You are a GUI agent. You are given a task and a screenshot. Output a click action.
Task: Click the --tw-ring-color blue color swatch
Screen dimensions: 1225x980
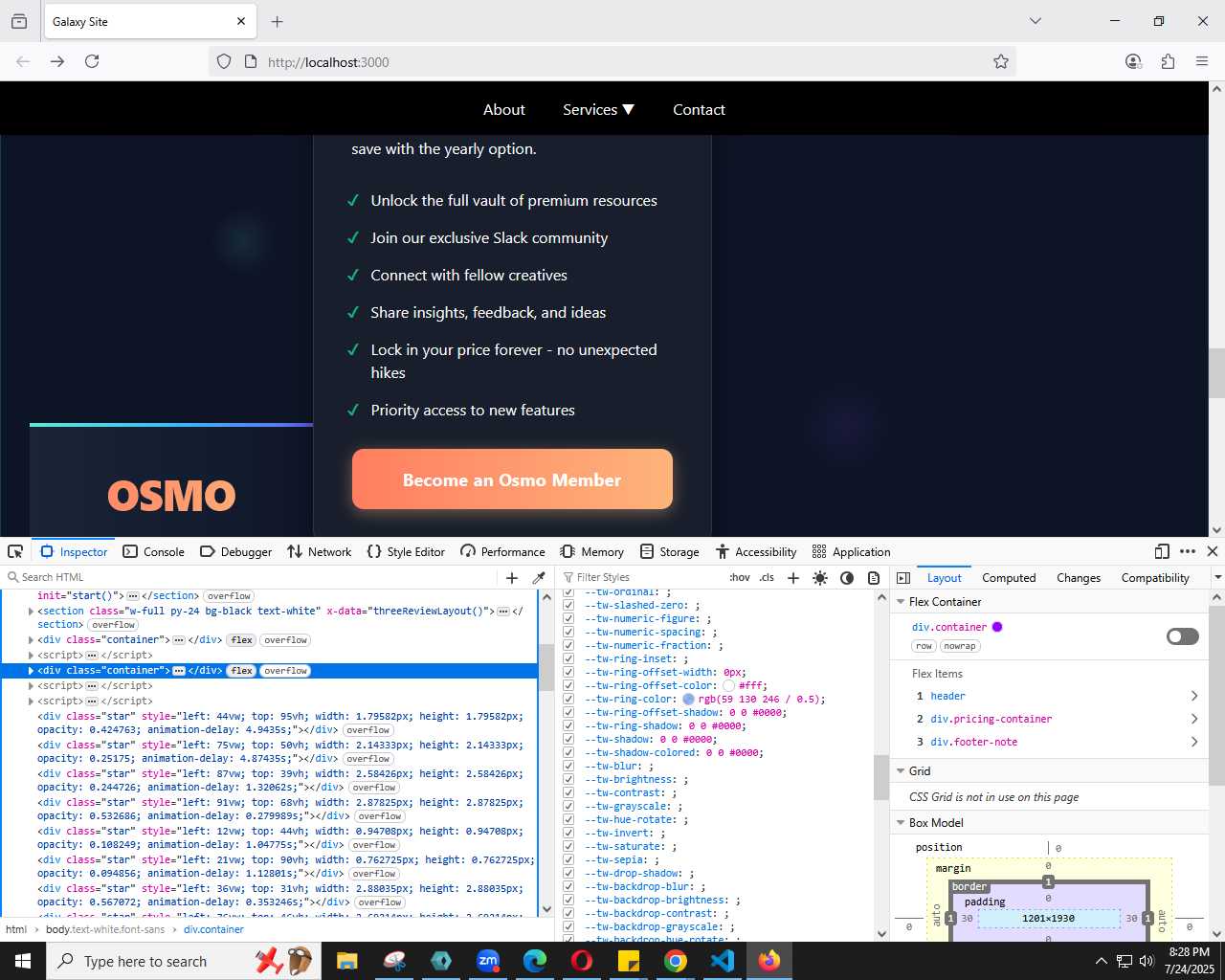pos(688,699)
